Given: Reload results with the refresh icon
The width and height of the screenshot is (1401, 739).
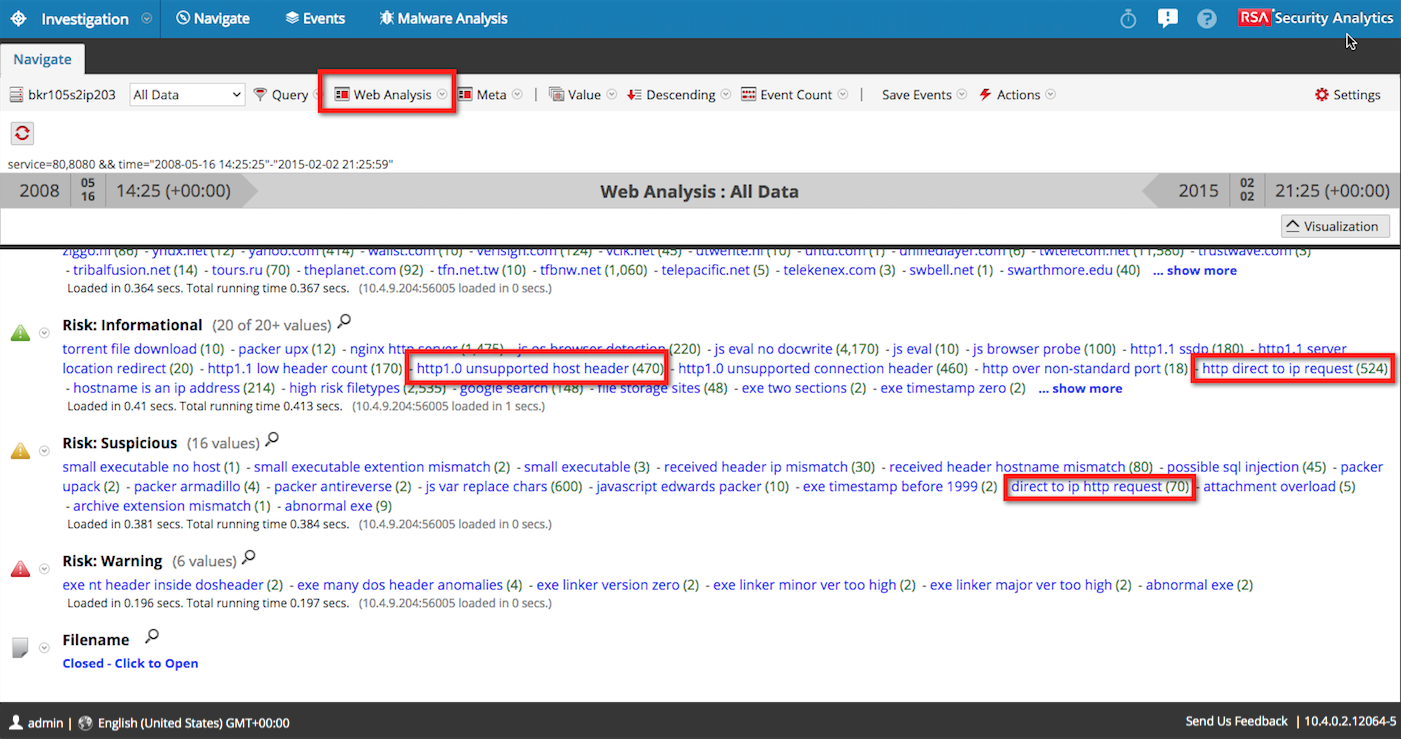Looking at the screenshot, I should pos(22,133).
